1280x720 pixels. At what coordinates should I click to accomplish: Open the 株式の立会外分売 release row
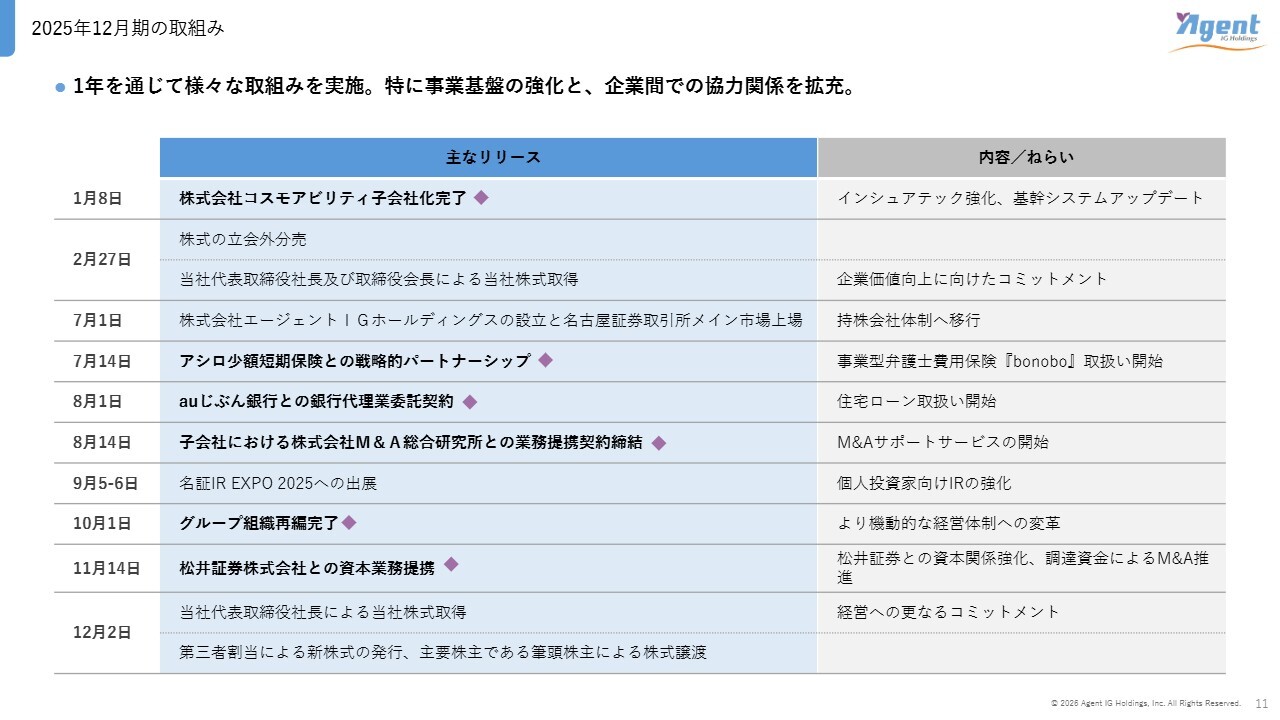tap(243, 239)
